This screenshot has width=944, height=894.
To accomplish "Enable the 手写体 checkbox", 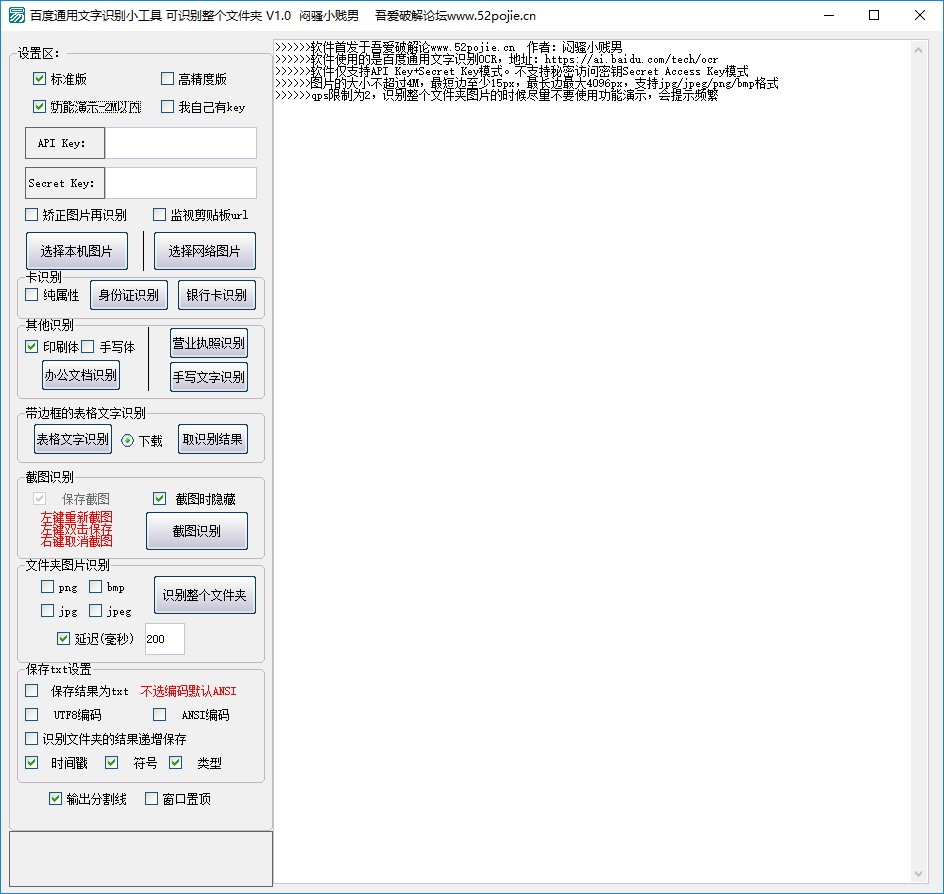I will (x=88, y=346).
